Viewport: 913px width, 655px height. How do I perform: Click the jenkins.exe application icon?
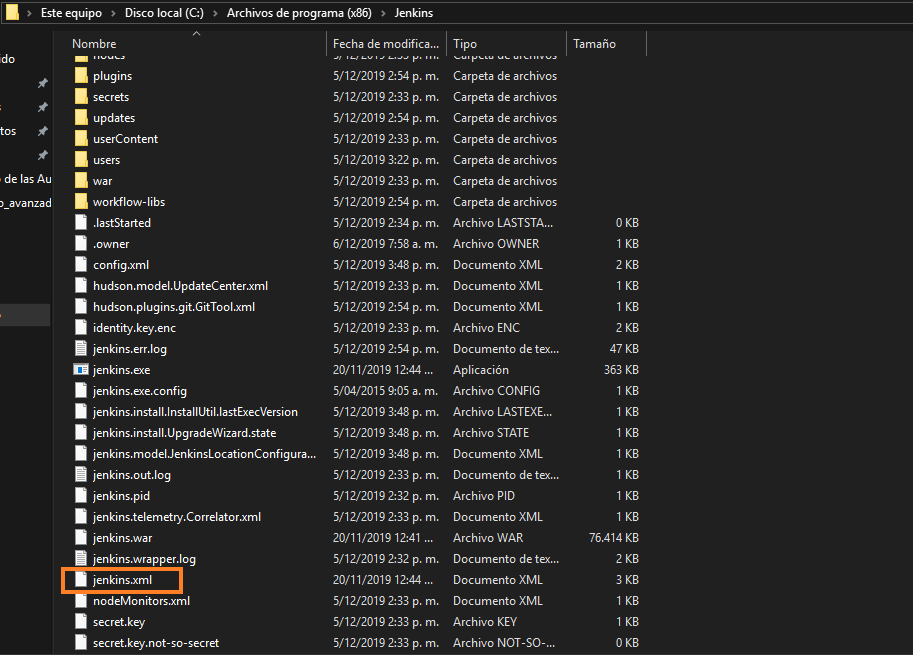pyautogui.click(x=81, y=370)
